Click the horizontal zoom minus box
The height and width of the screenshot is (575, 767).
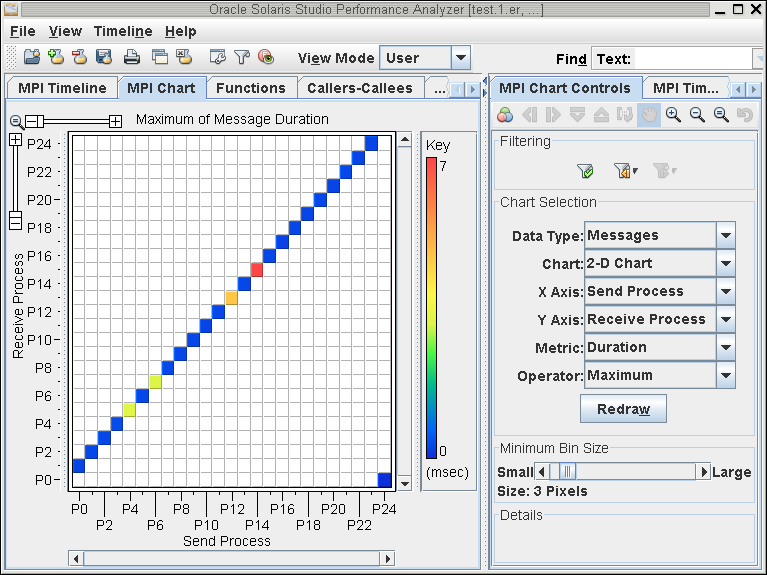point(31,121)
